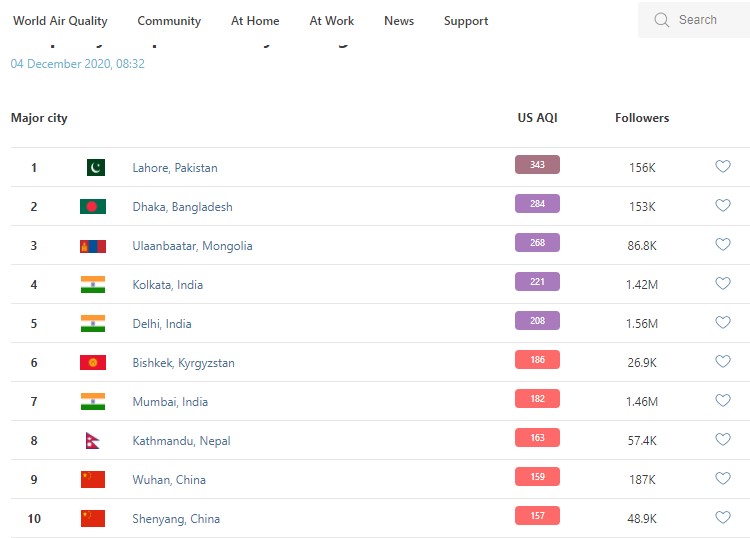The height and width of the screenshot is (538, 750).
Task: Click the magnifying glass search icon
Action: tap(661, 20)
